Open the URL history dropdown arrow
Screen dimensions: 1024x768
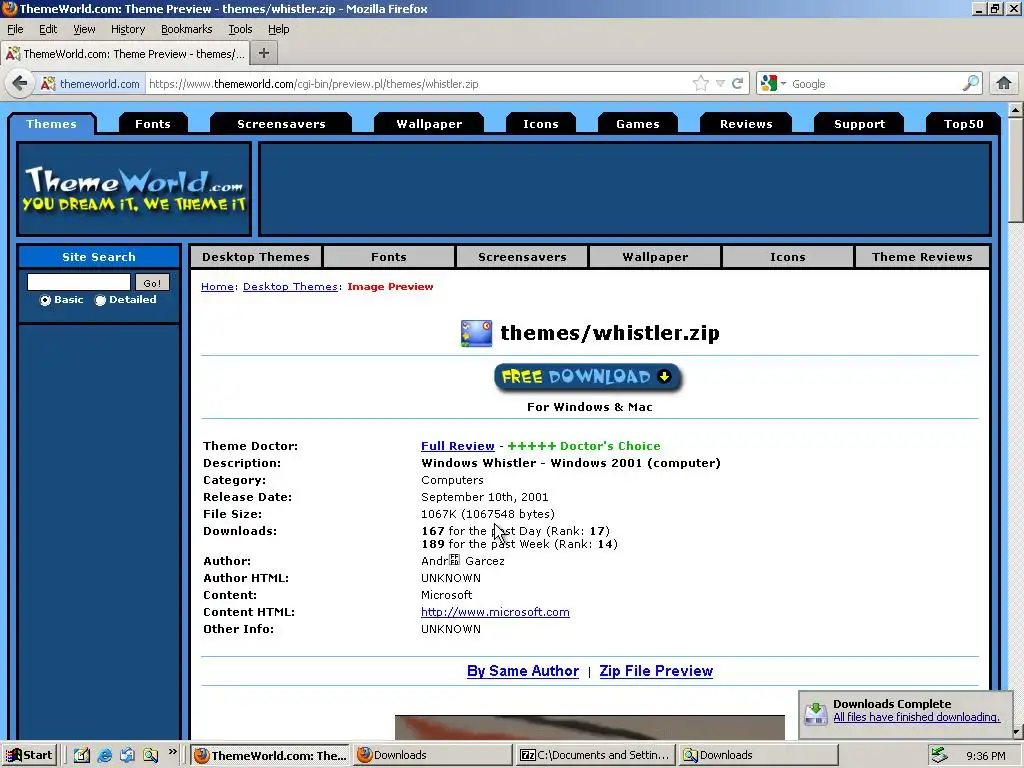(x=720, y=84)
